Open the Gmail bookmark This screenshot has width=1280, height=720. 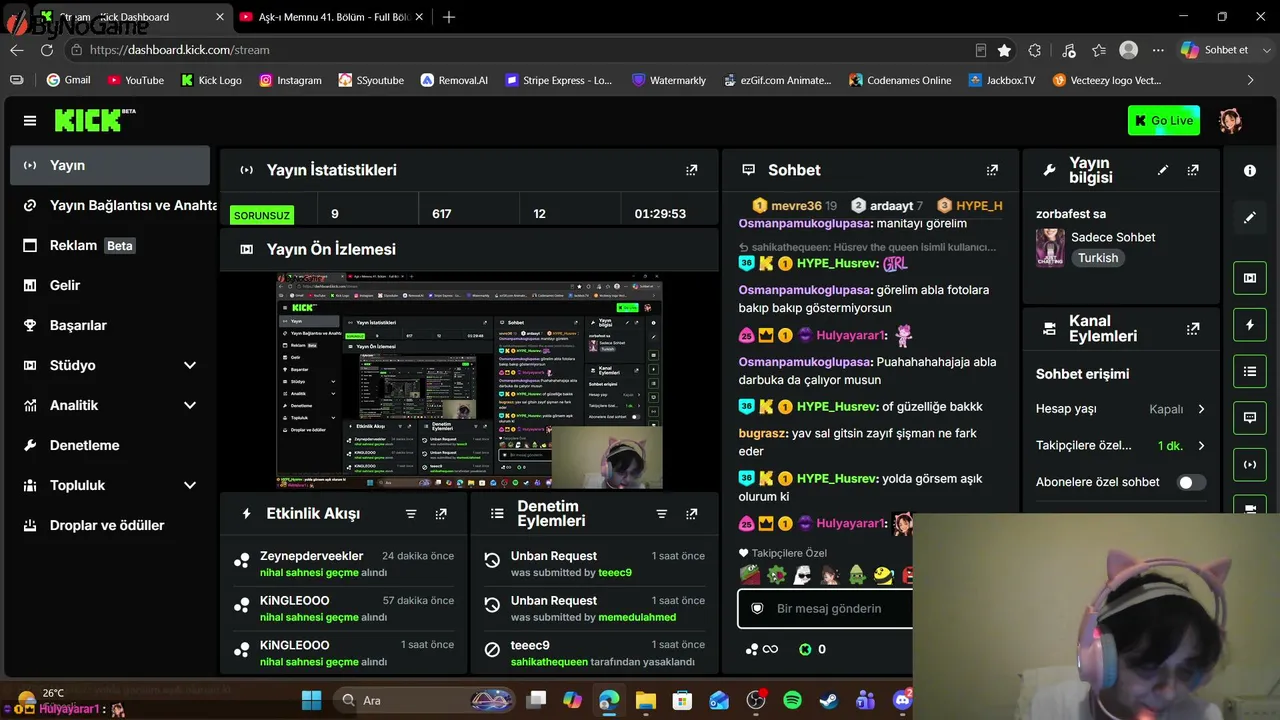tap(68, 80)
